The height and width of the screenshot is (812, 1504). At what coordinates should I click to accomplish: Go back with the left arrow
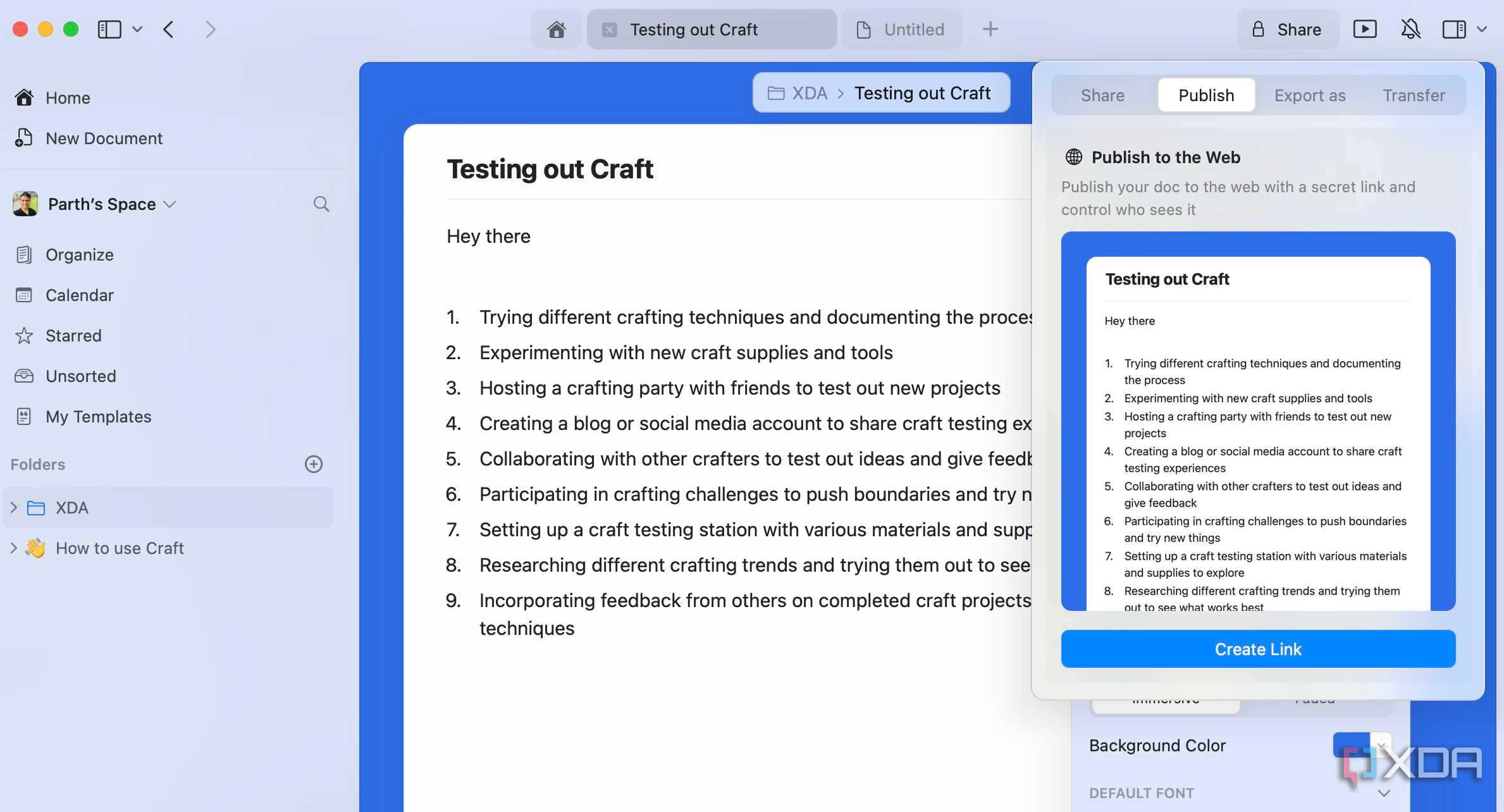click(168, 29)
